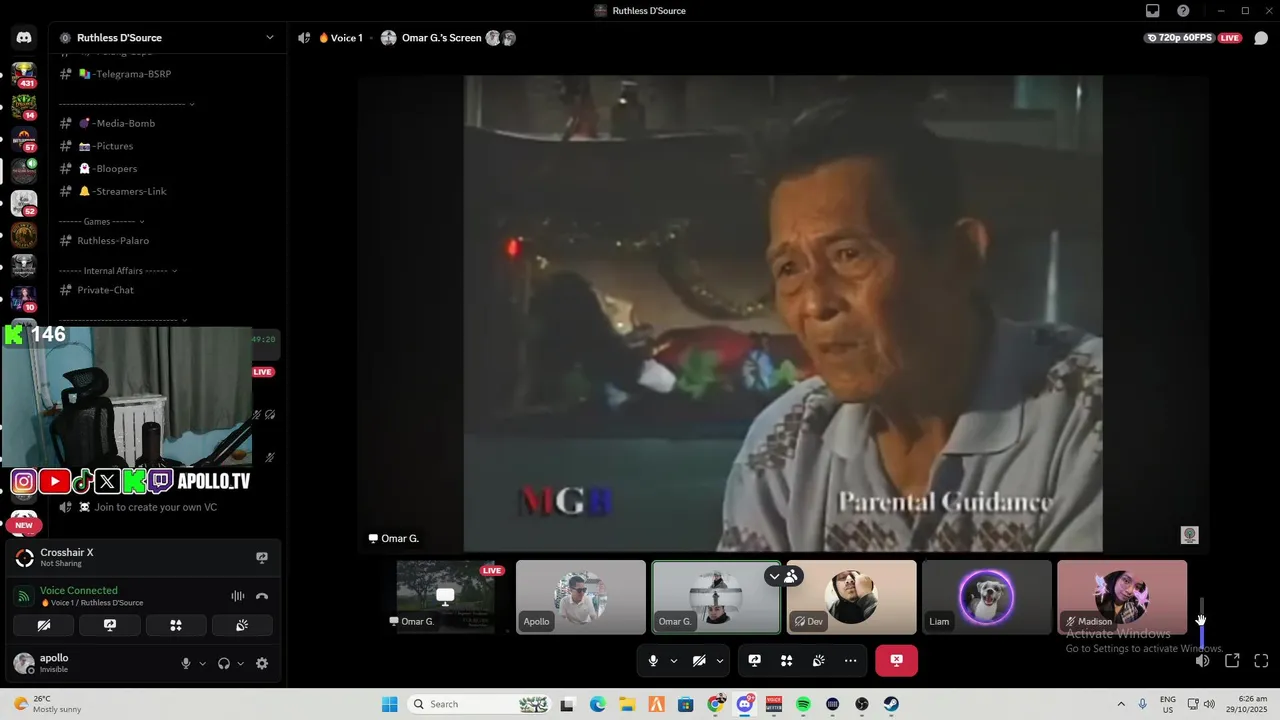
Task: Select Liam's participant tile
Action: point(987,597)
